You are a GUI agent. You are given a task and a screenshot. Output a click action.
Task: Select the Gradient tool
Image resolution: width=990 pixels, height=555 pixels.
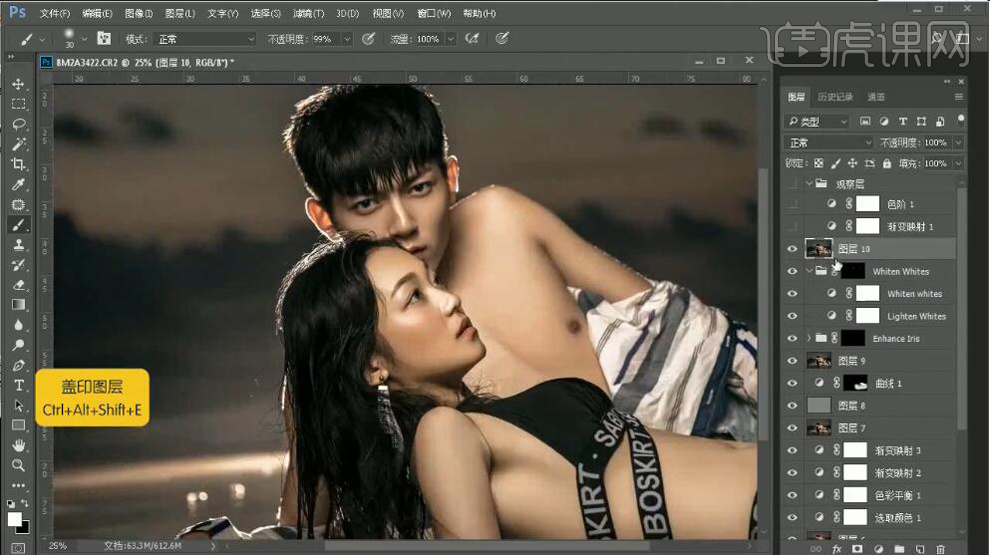pyautogui.click(x=18, y=305)
